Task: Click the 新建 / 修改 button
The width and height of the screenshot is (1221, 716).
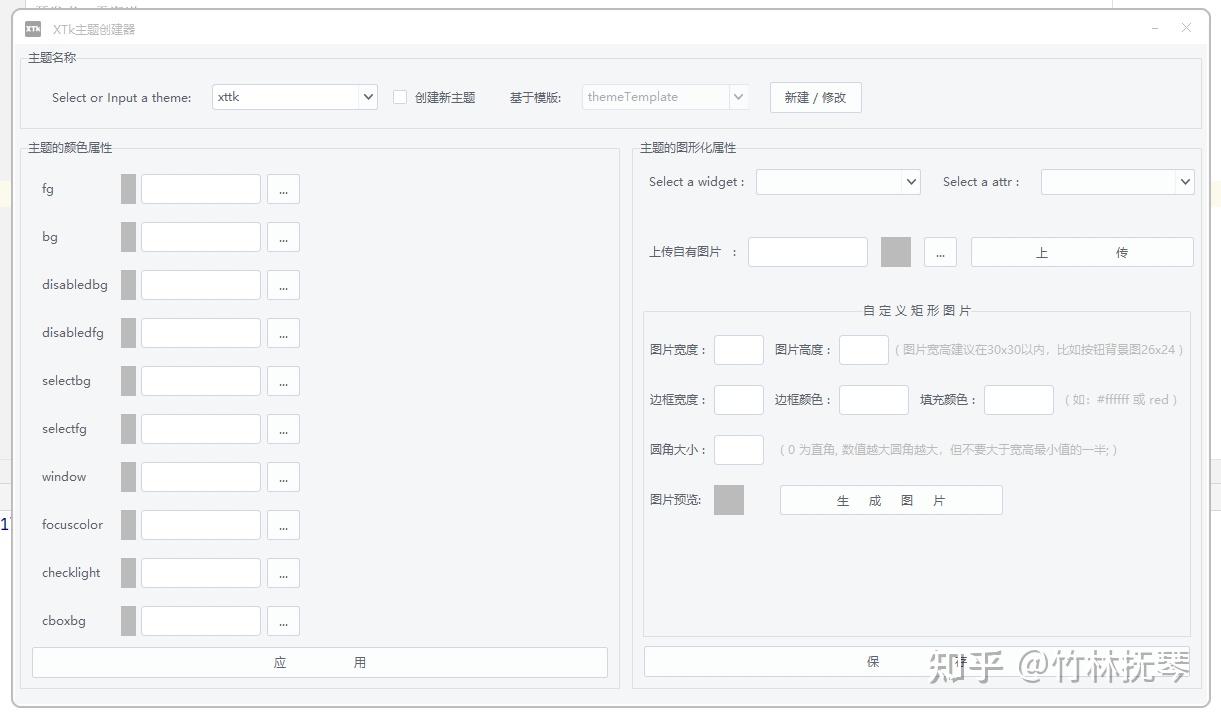Action: pos(815,97)
